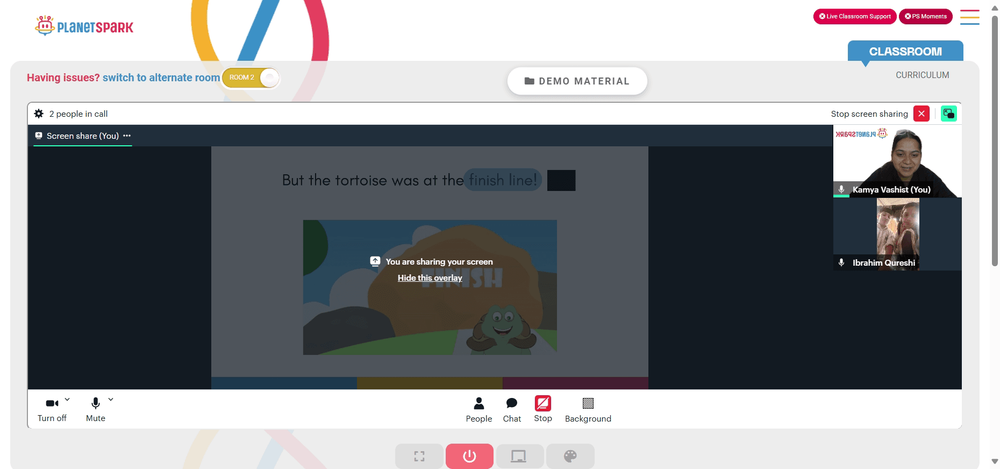Select the CURRICULUM tab
This screenshot has width=1000, height=469.
pyautogui.click(x=922, y=75)
